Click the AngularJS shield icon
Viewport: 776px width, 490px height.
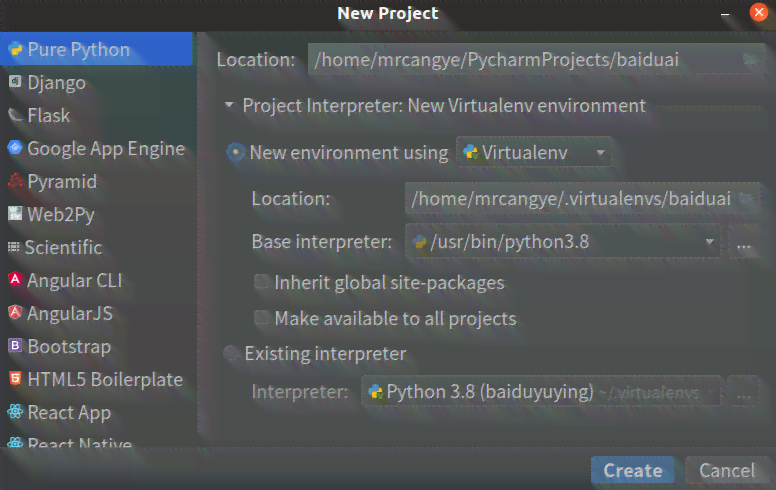coord(15,312)
